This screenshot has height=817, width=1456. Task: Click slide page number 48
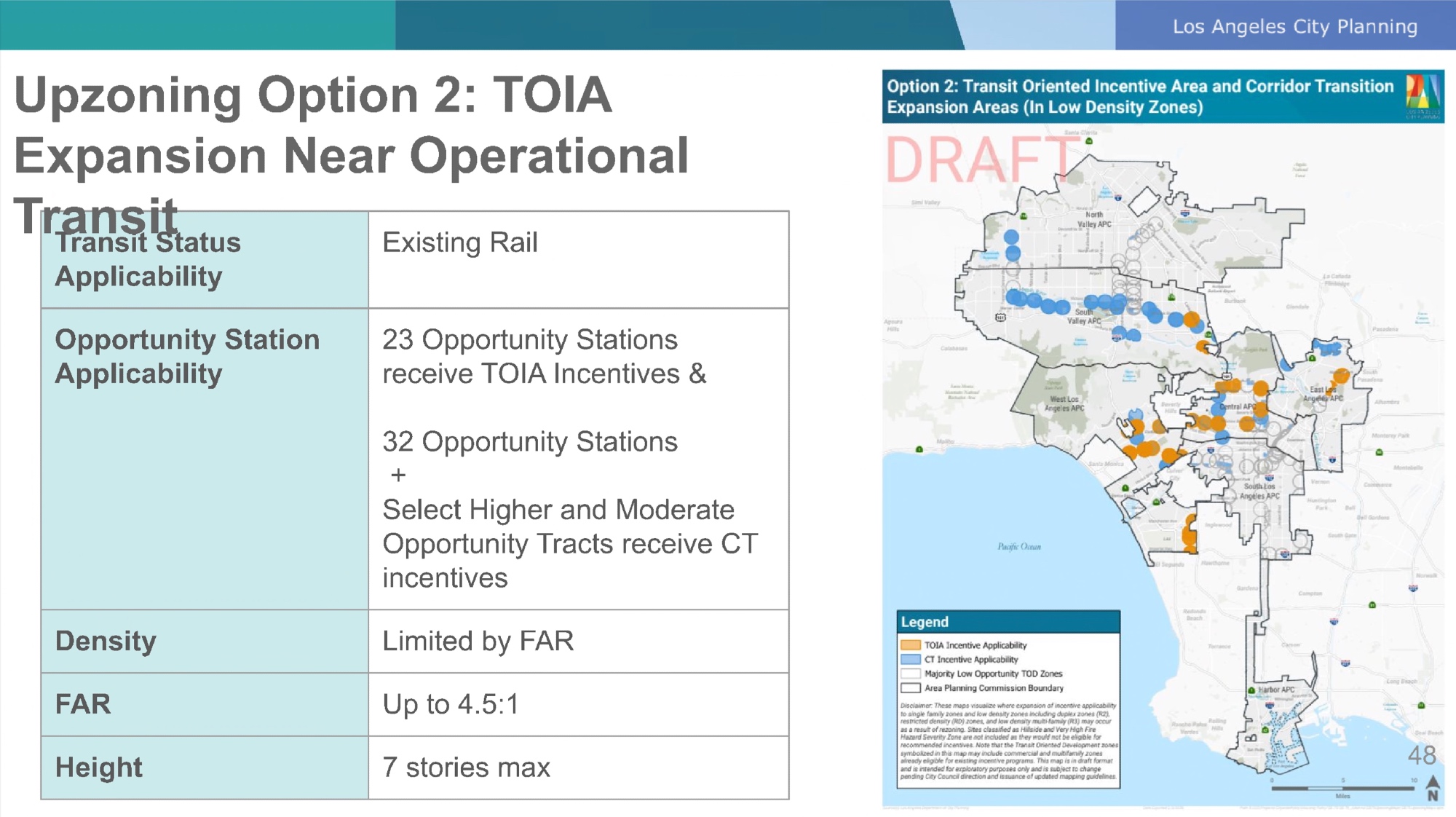point(1421,755)
